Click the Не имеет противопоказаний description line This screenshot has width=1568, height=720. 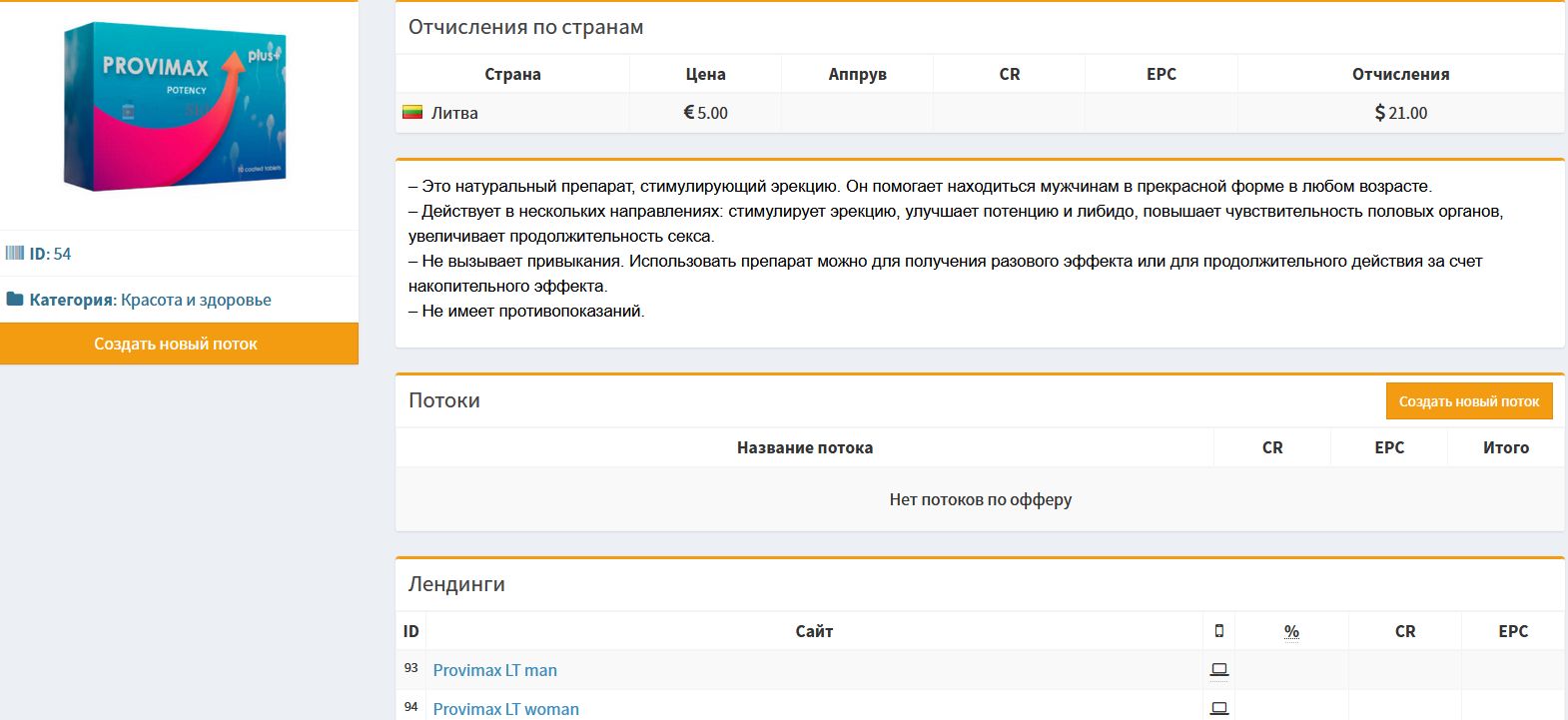coord(526,312)
